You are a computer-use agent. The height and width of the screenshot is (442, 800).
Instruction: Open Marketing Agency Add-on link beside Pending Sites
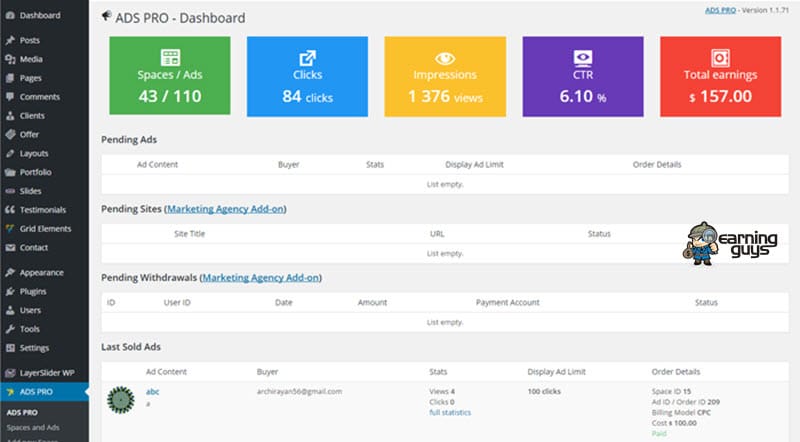click(226, 209)
